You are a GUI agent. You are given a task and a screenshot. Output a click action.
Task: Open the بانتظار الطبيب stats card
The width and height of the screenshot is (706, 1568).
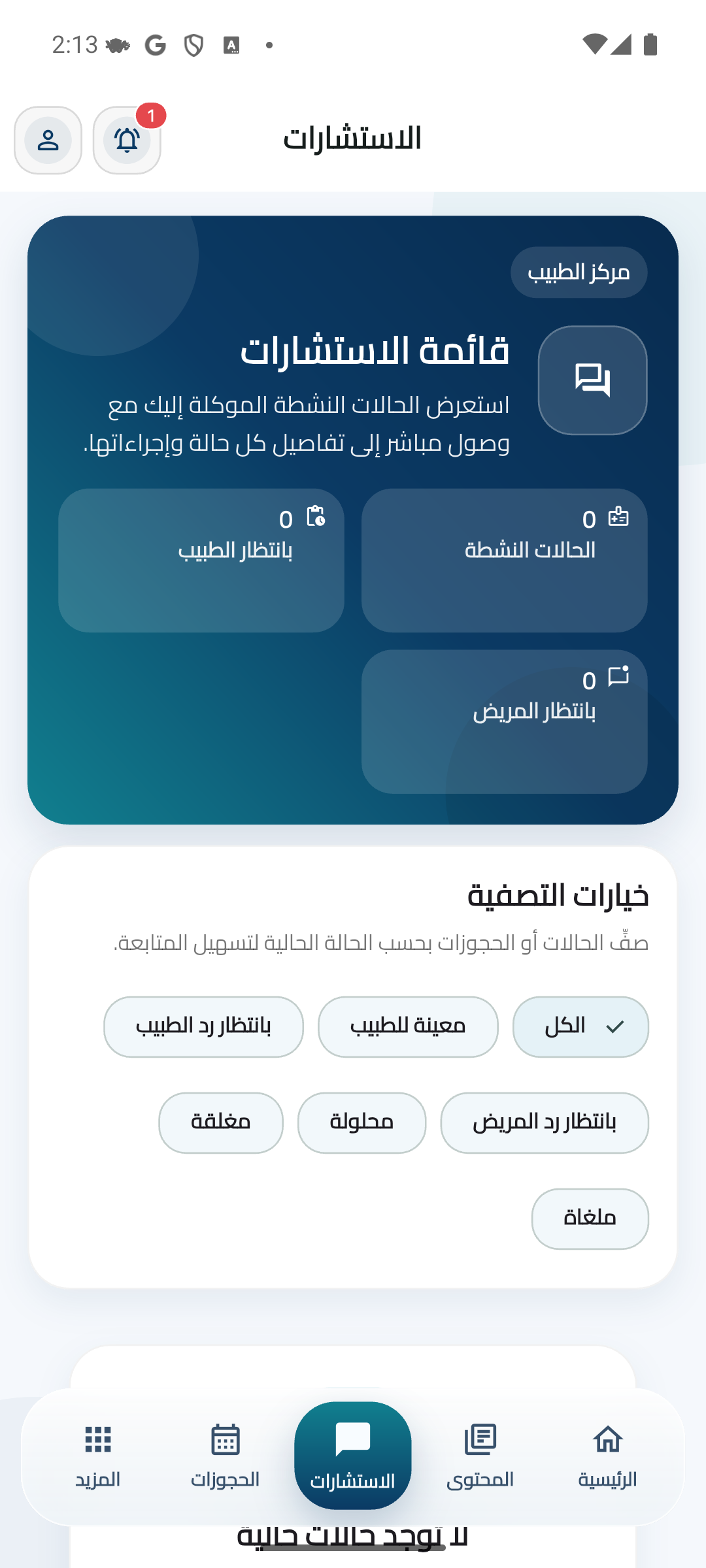pos(201,561)
